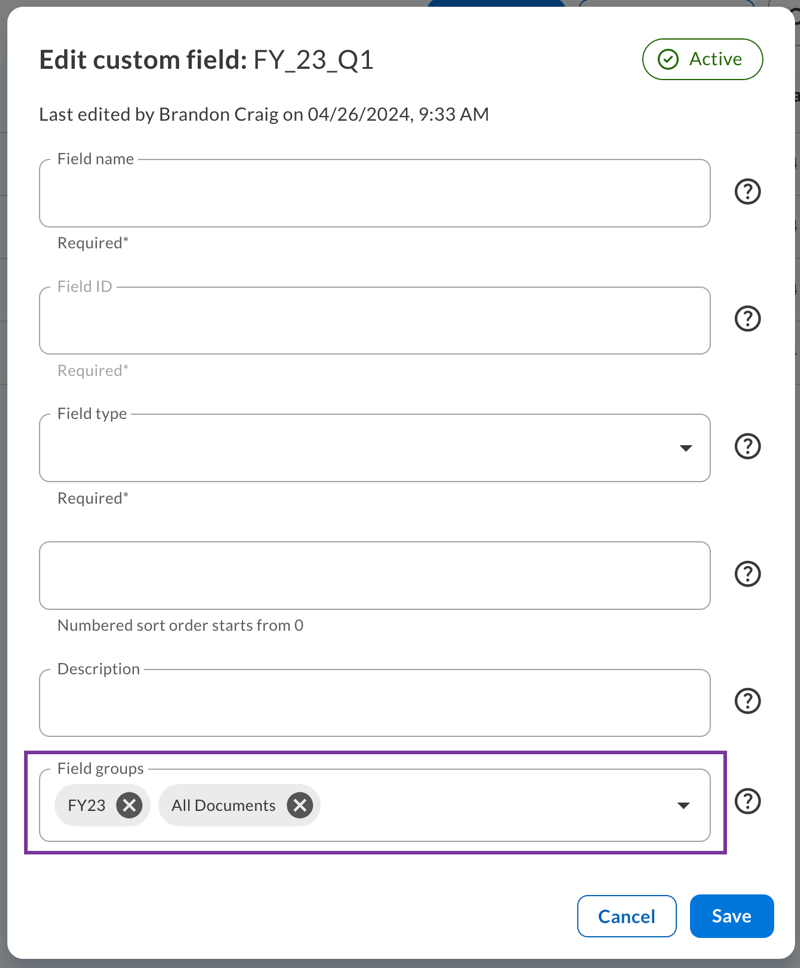Select the All Documents chip label
800x968 pixels.
click(x=223, y=806)
